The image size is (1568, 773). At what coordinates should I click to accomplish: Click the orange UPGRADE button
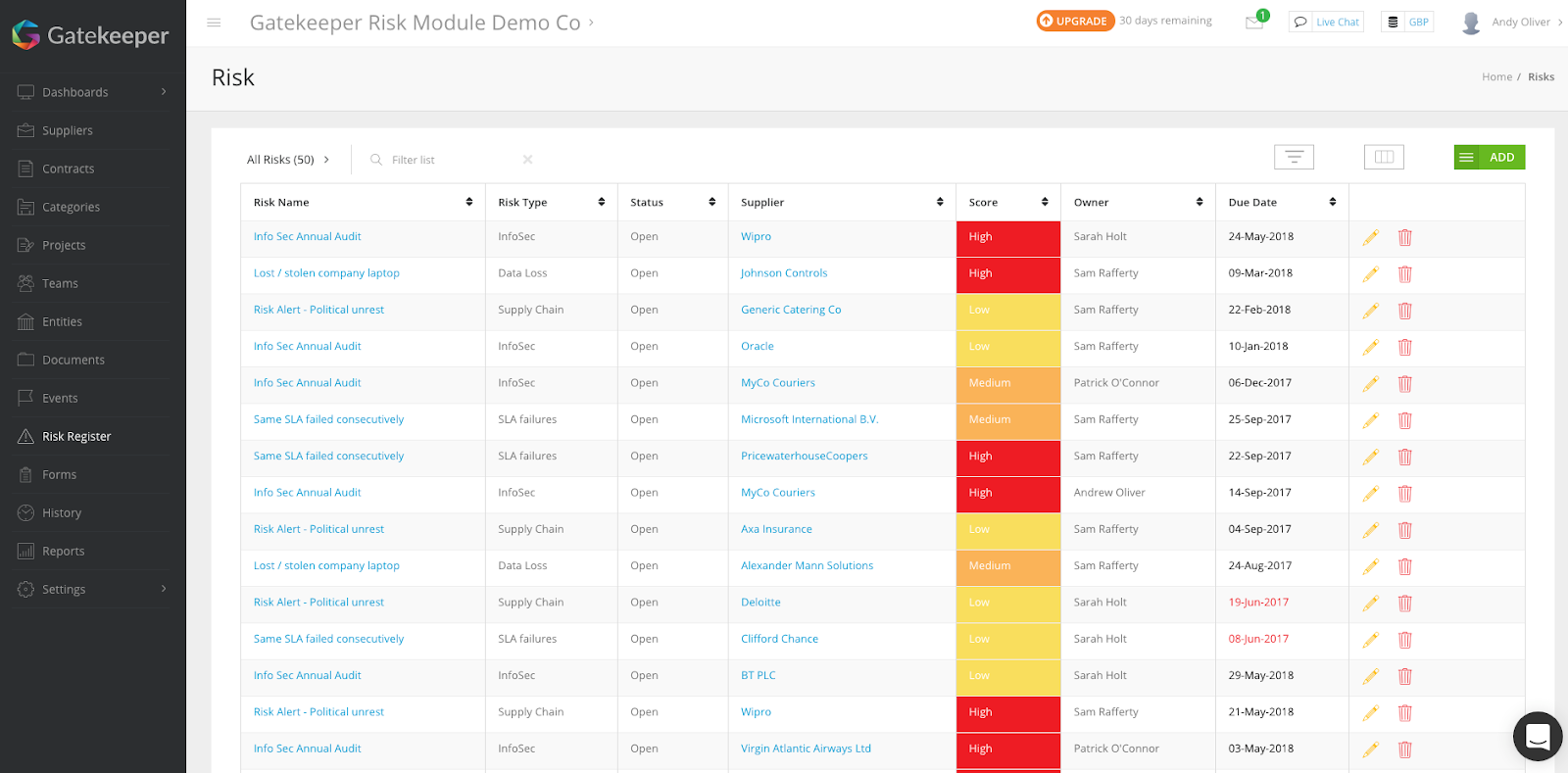tap(1075, 21)
